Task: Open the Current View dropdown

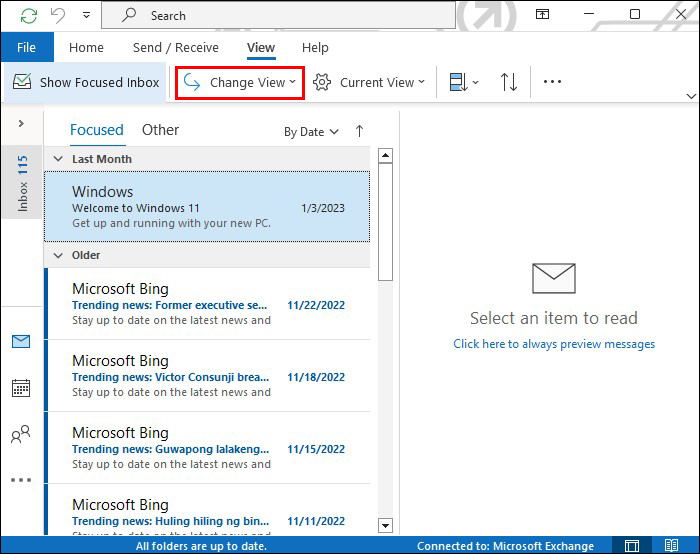Action: click(x=369, y=83)
